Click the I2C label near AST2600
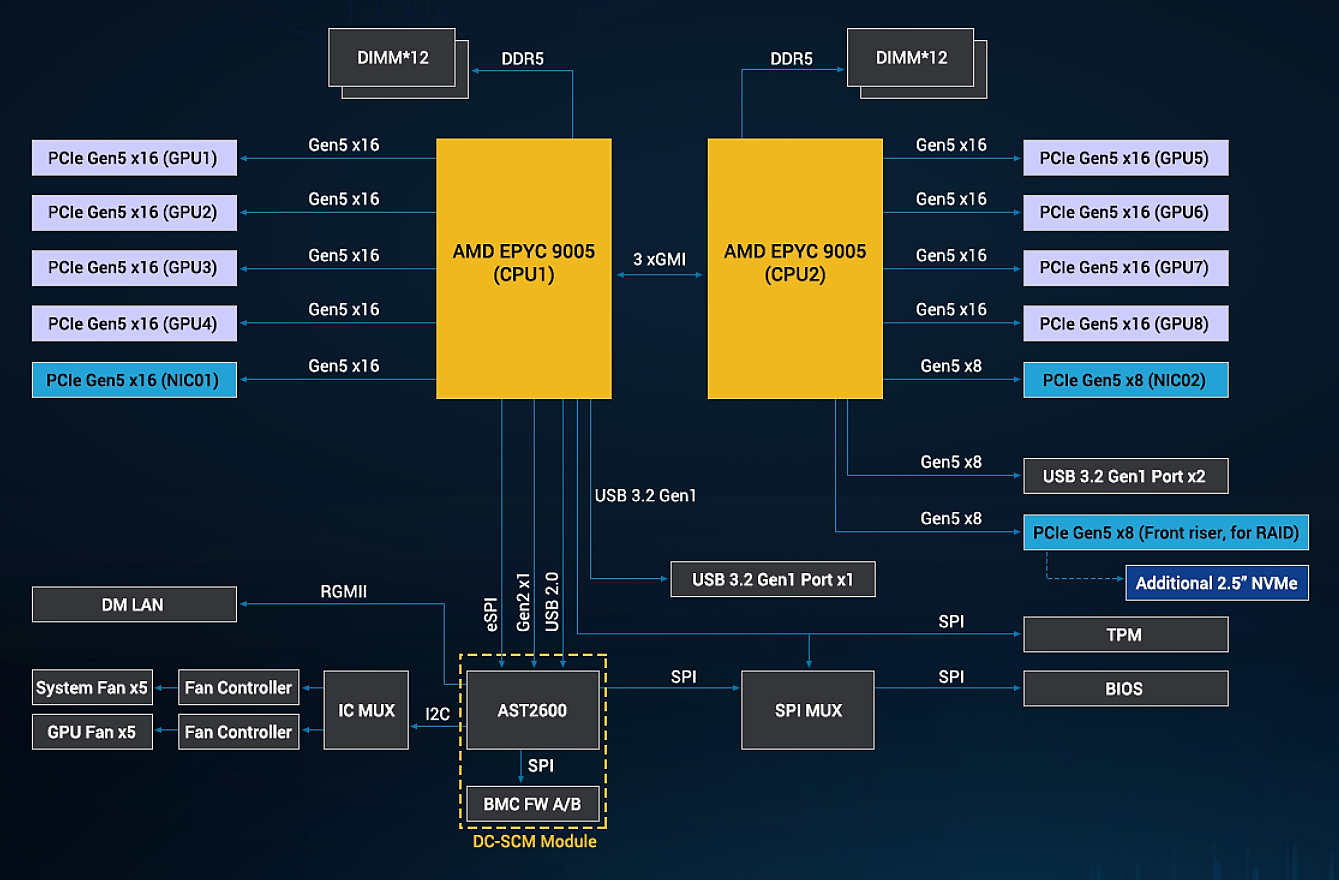The height and width of the screenshot is (880, 1339). point(438,714)
